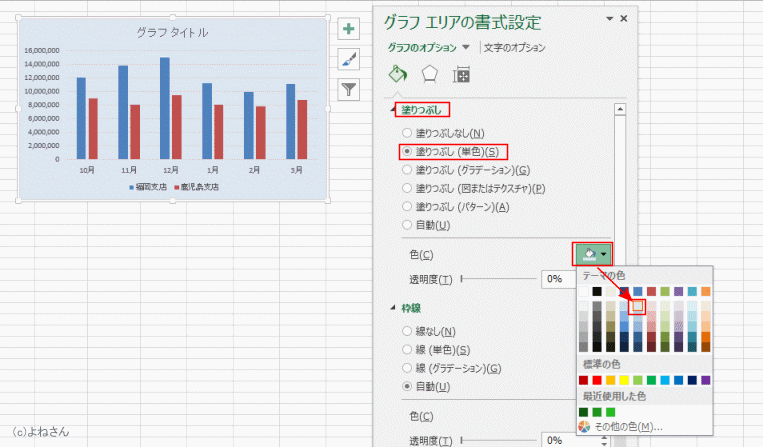
Task: Select 塗りつぶし (パターン)(A) radio button
Action: (x=407, y=206)
